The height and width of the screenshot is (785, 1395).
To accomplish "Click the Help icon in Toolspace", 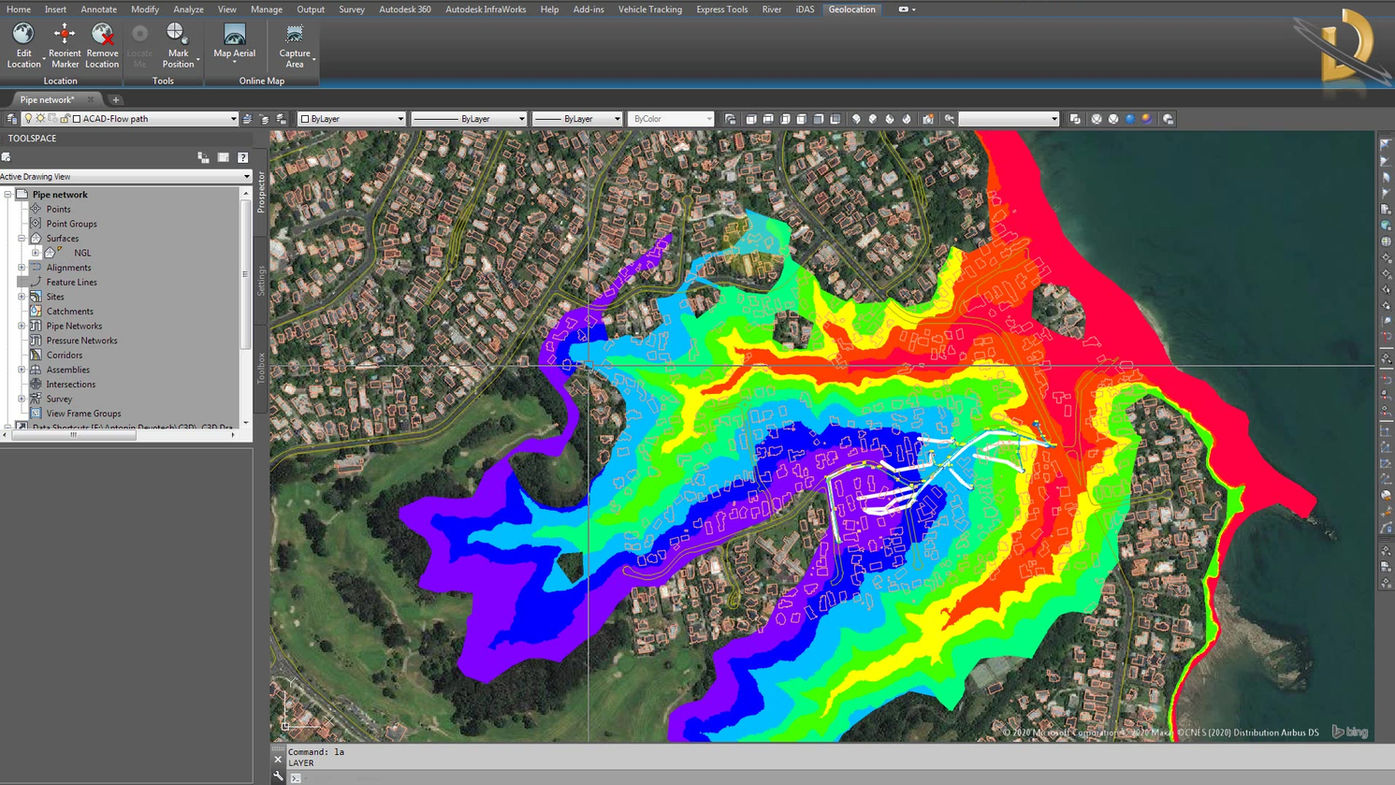I will click(x=243, y=158).
